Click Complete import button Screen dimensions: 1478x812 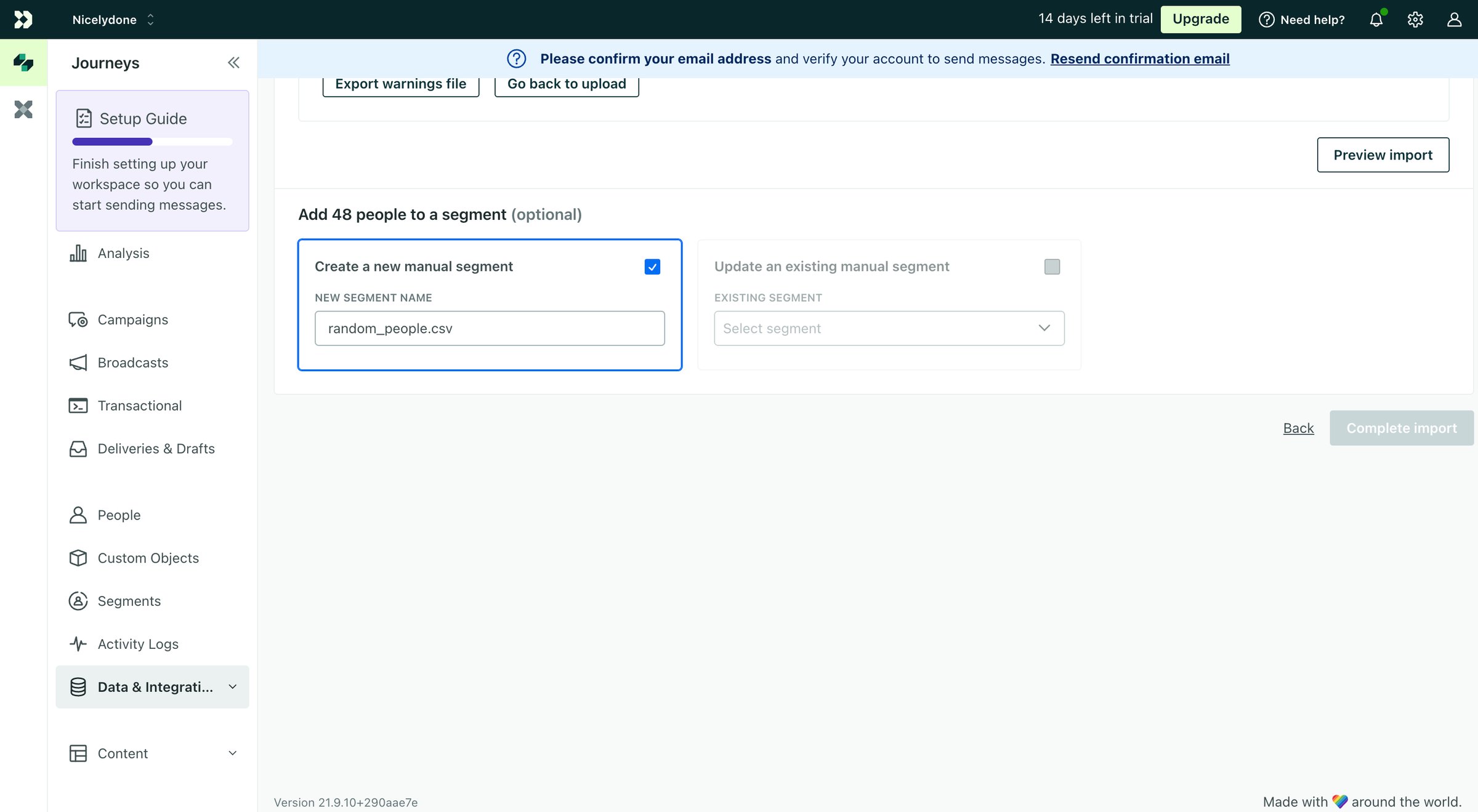1402,428
